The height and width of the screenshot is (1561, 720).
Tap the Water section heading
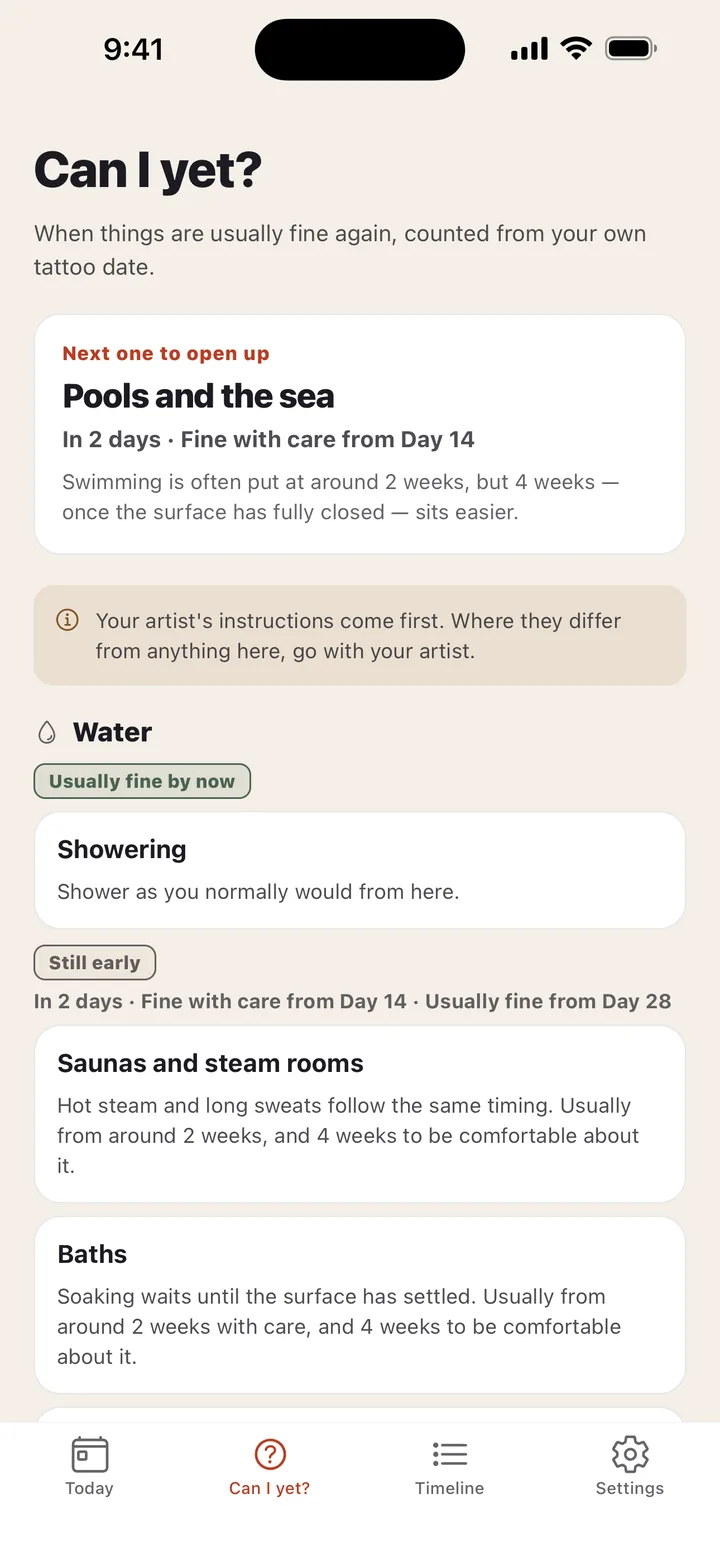point(112,733)
